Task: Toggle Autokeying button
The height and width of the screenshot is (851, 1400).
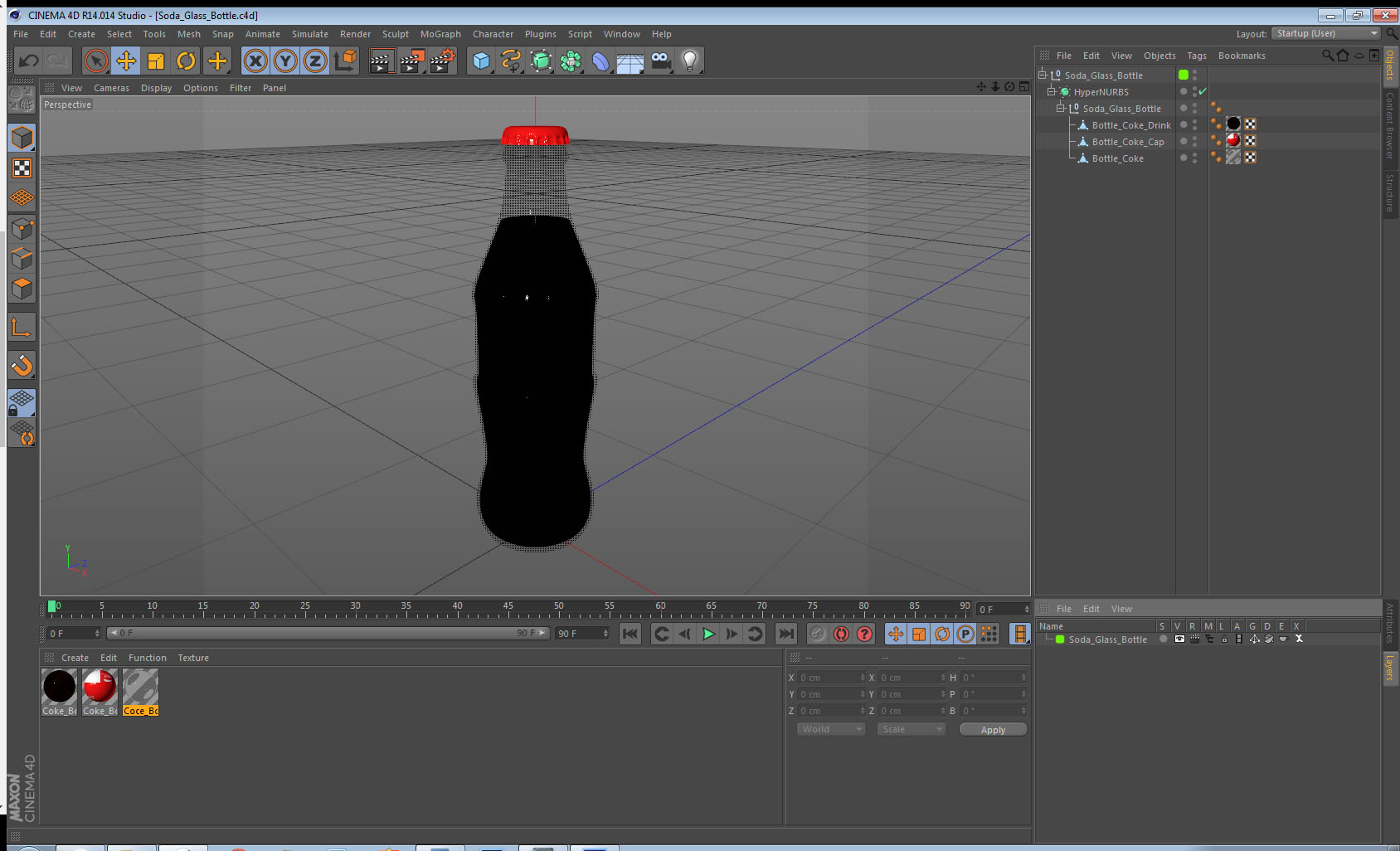Action: (x=841, y=634)
